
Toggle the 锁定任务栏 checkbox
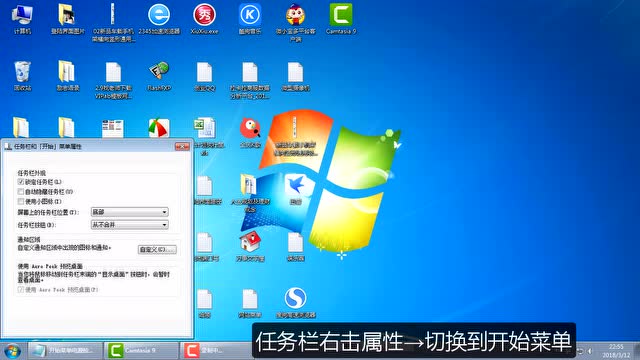point(21,182)
